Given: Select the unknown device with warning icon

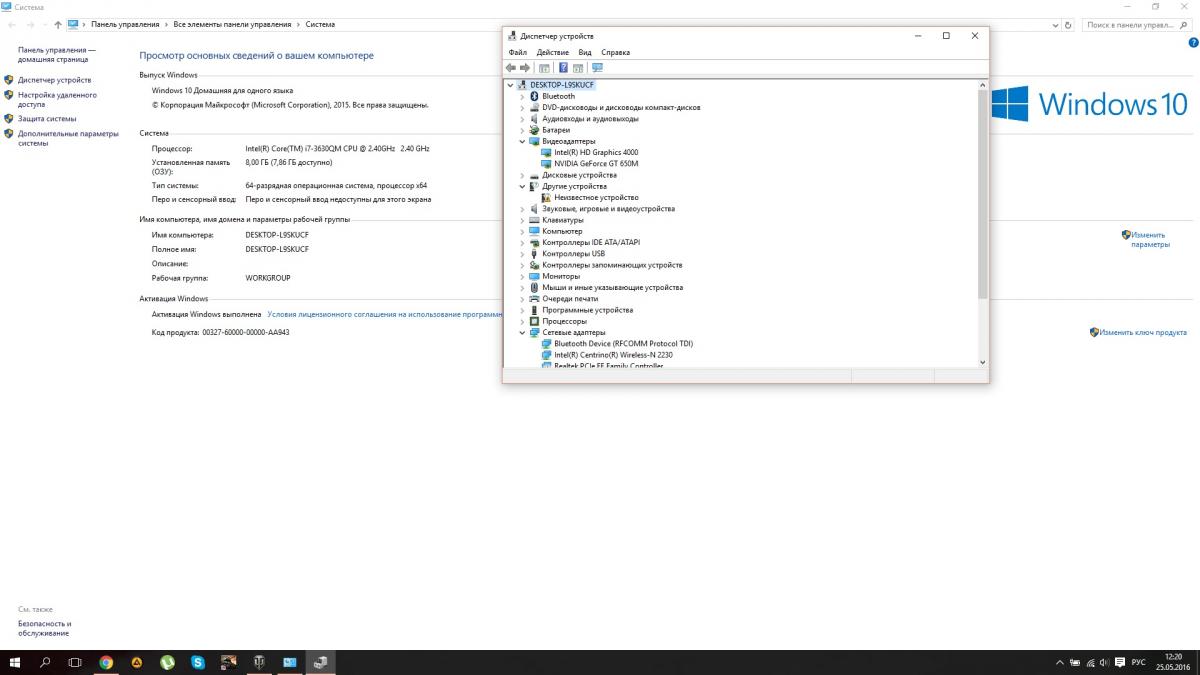Looking at the screenshot, I should click(596, 198).
